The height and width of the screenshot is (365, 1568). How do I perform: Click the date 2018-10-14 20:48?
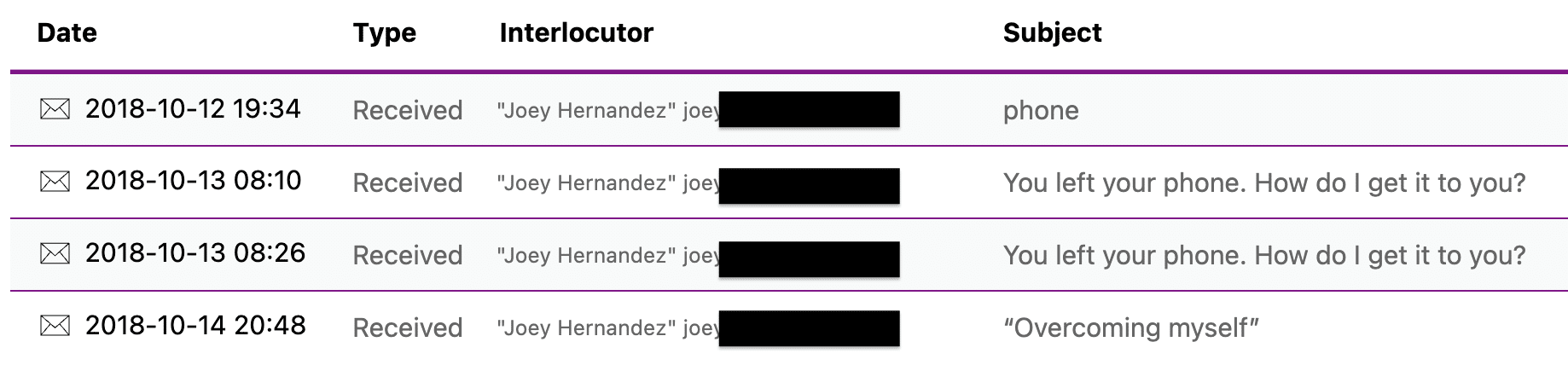(x=195, y=326)
